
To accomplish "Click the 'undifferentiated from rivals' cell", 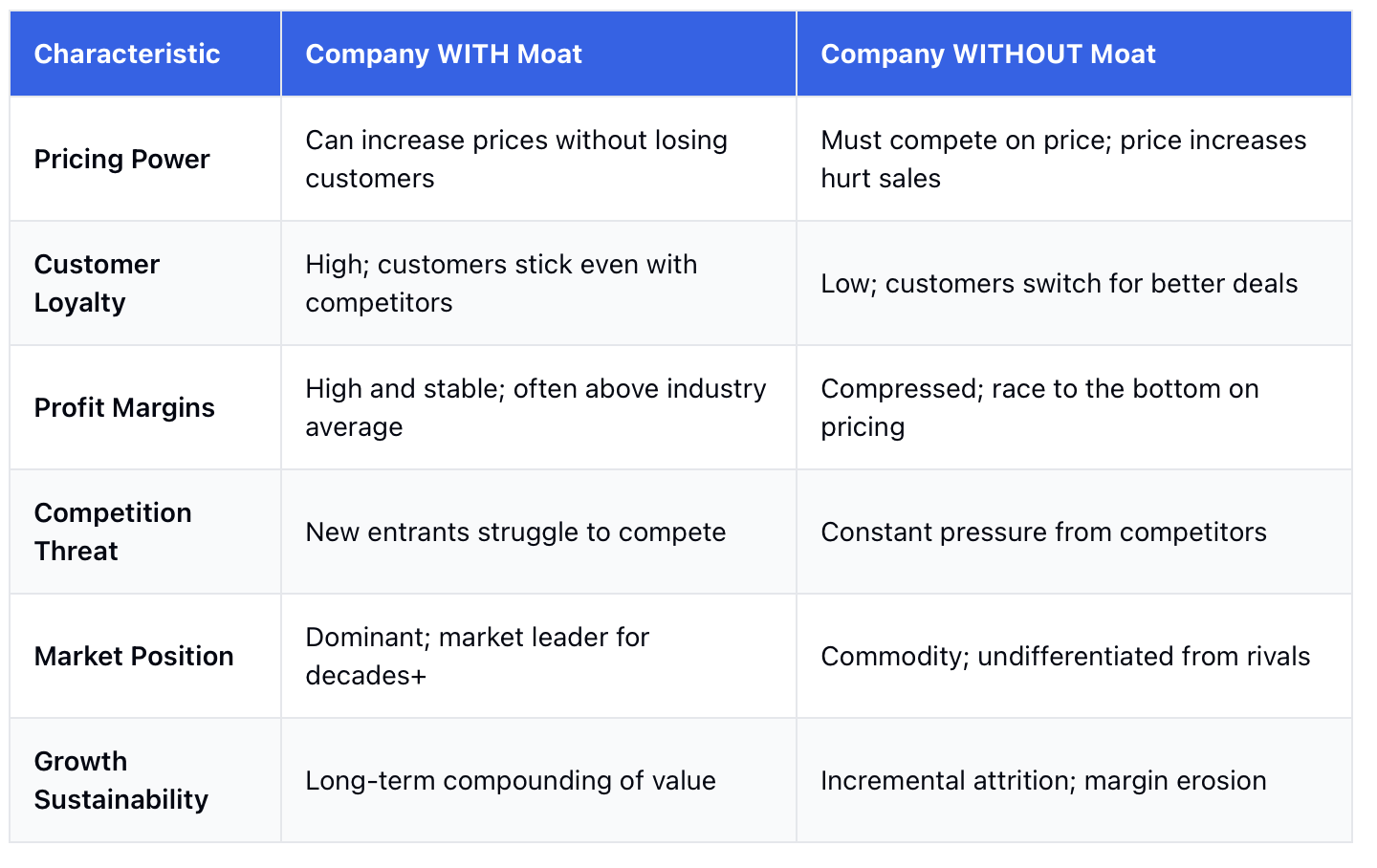I will (x=1074, y=656).
